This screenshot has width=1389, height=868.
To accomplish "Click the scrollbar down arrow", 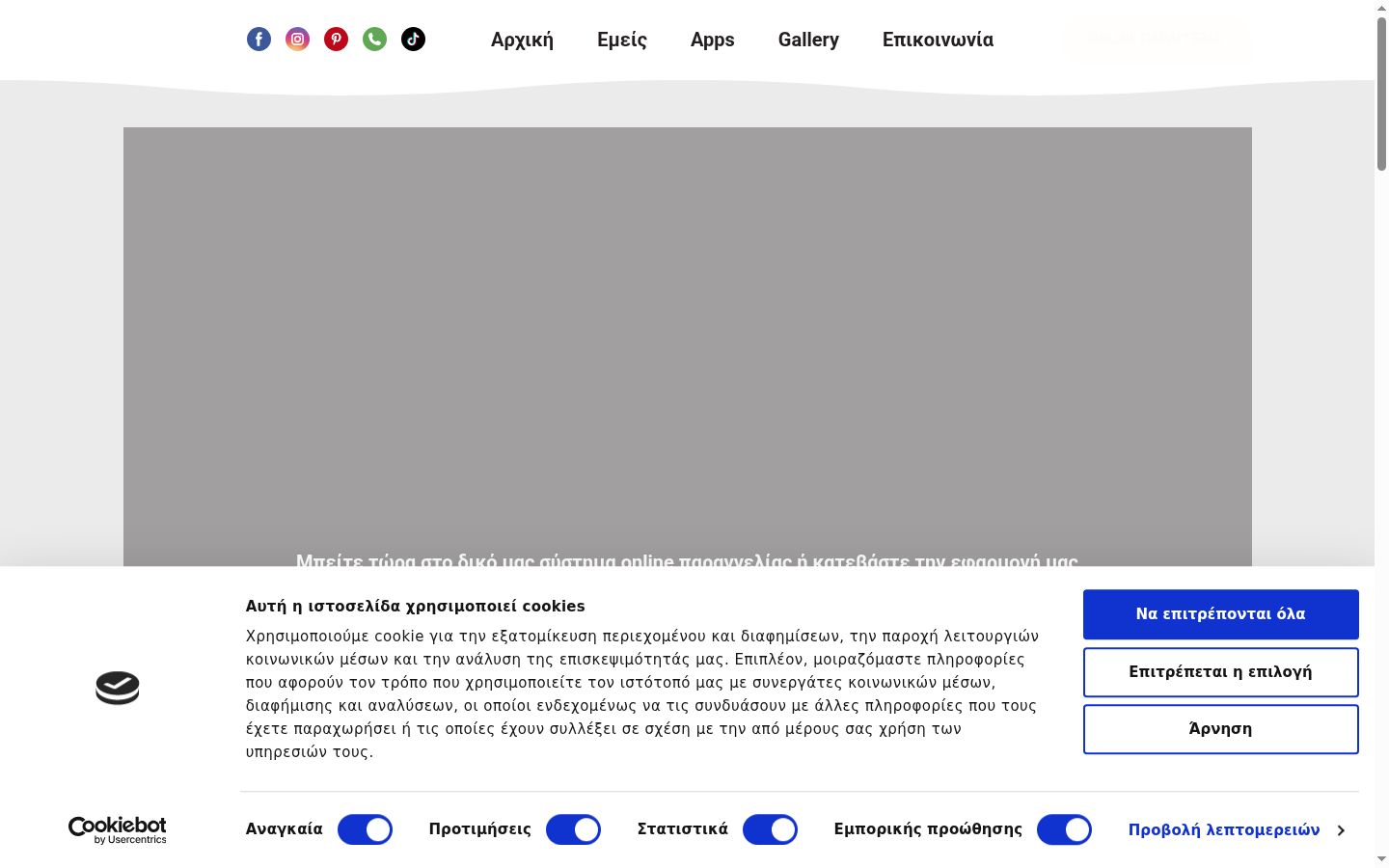I will 1381,859.
